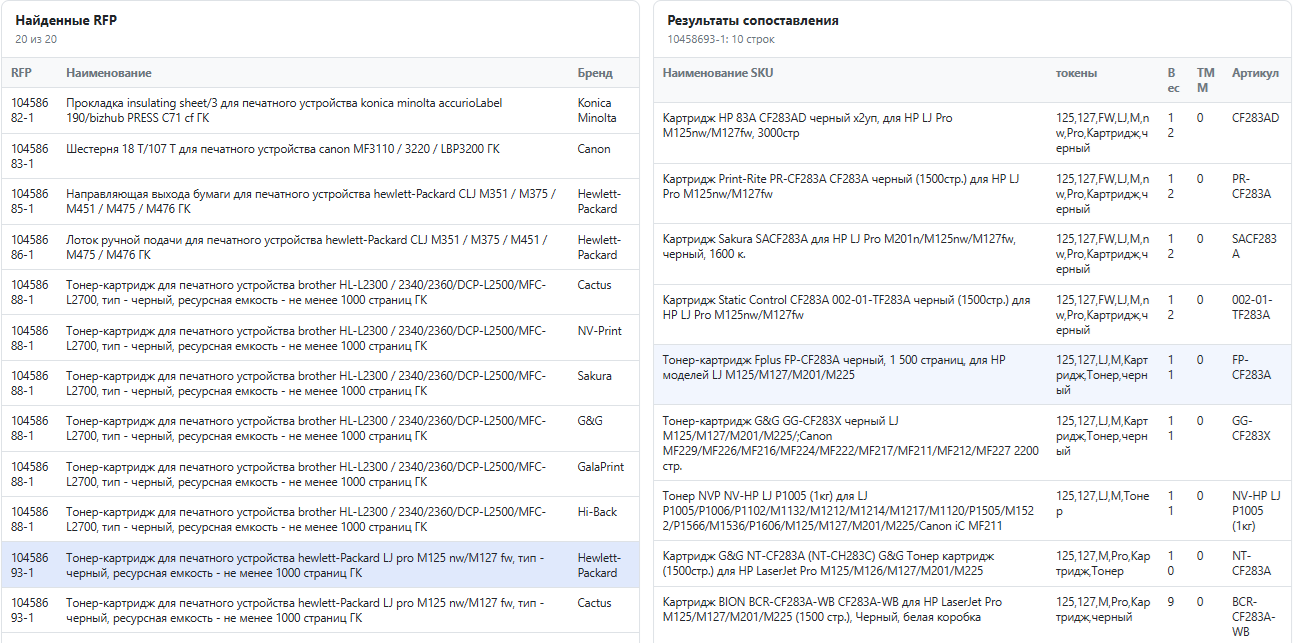Viewport: 1293px width, 643px height.
Task: Select the brother HL-L2300 row with brand G&G
Action: point(320,429)
